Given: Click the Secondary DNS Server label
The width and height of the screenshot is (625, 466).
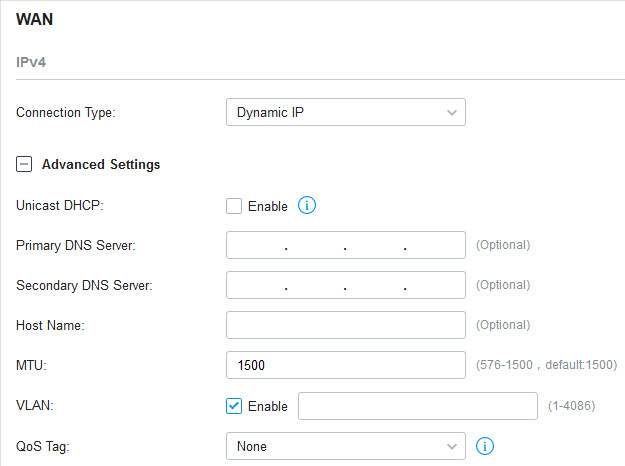Looking at the screenshot, I should click(x=84, y=285).
